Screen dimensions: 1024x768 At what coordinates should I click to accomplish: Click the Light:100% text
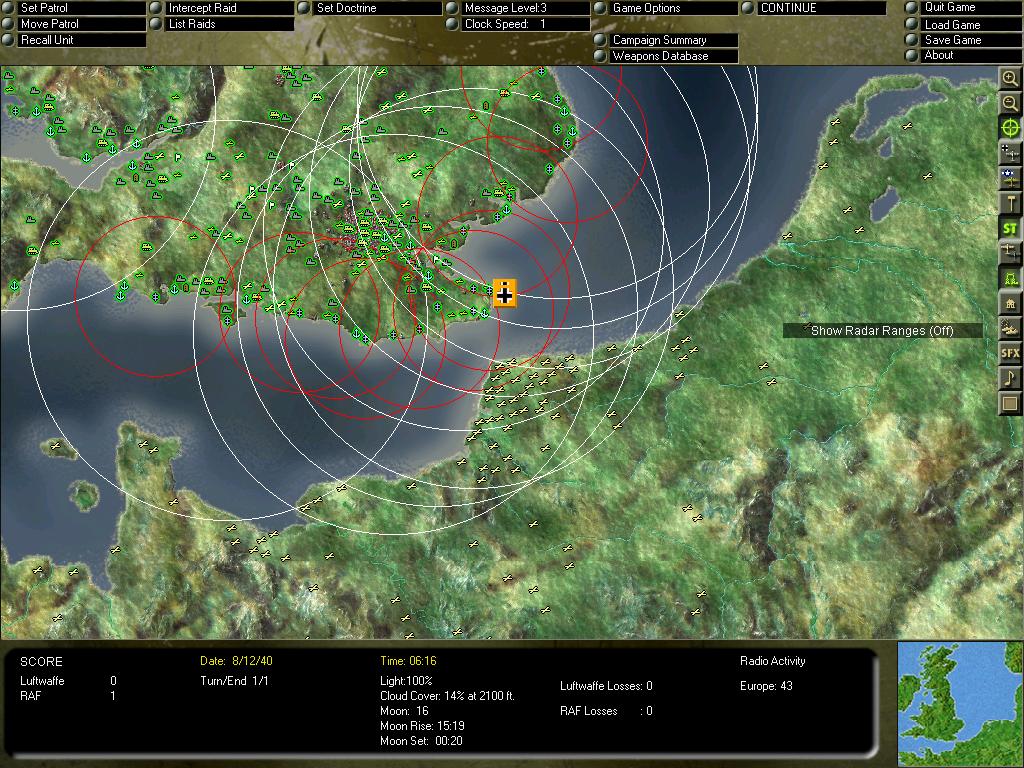point(406,680)
